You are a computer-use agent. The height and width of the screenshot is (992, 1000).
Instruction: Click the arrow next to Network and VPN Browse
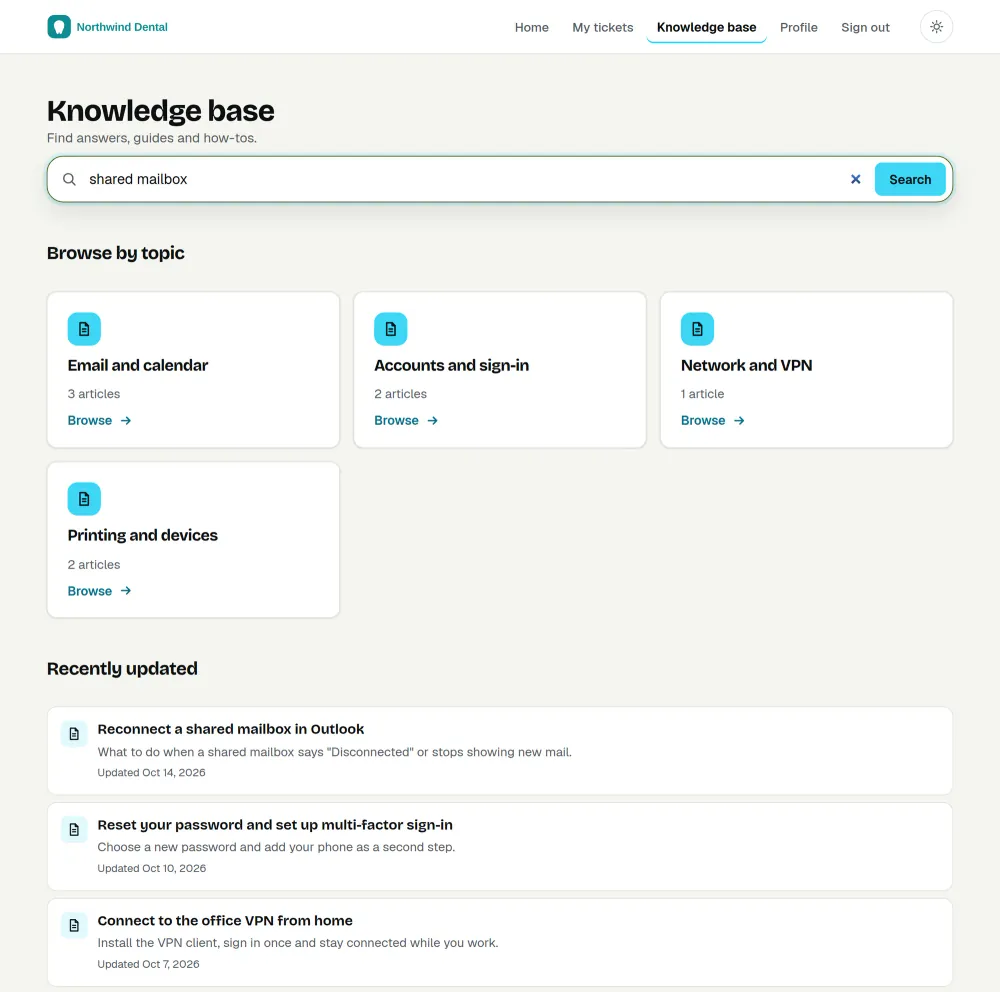pos(739,420)
